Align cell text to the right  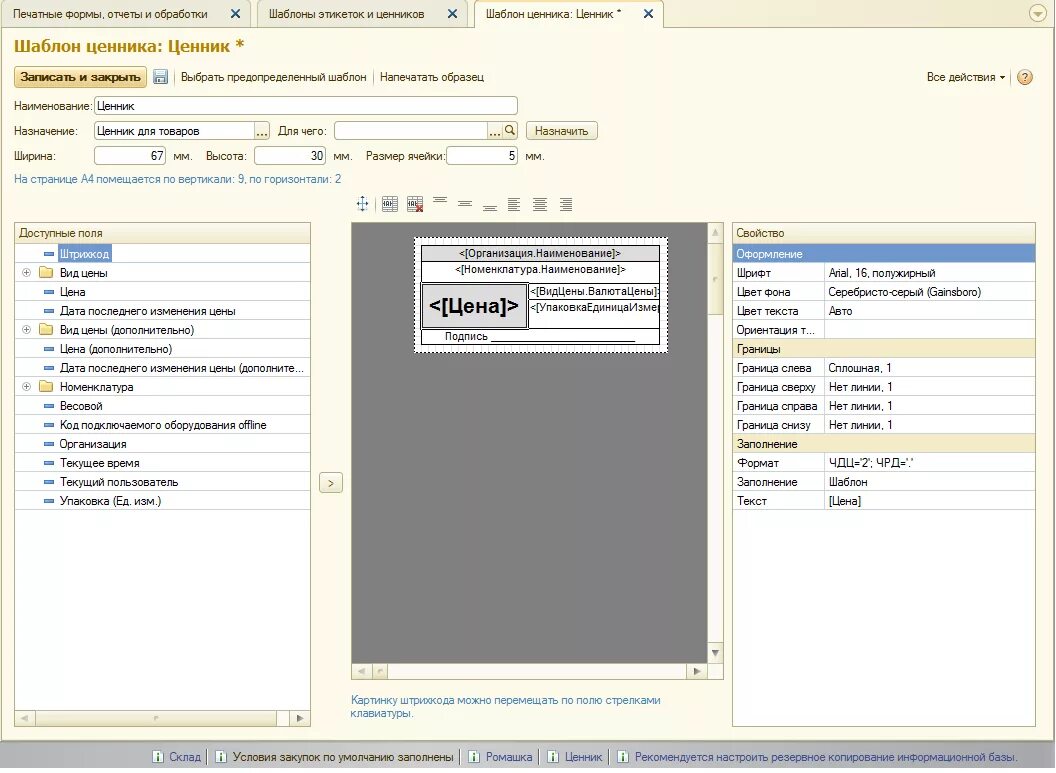[x=566, y=204]
